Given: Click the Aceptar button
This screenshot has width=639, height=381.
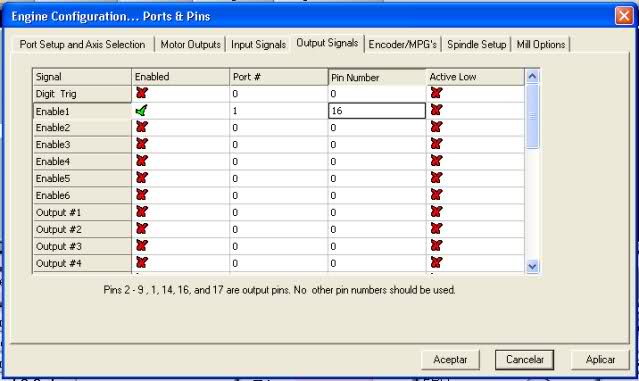Looking at the screenshot, I should click(450, 360).
